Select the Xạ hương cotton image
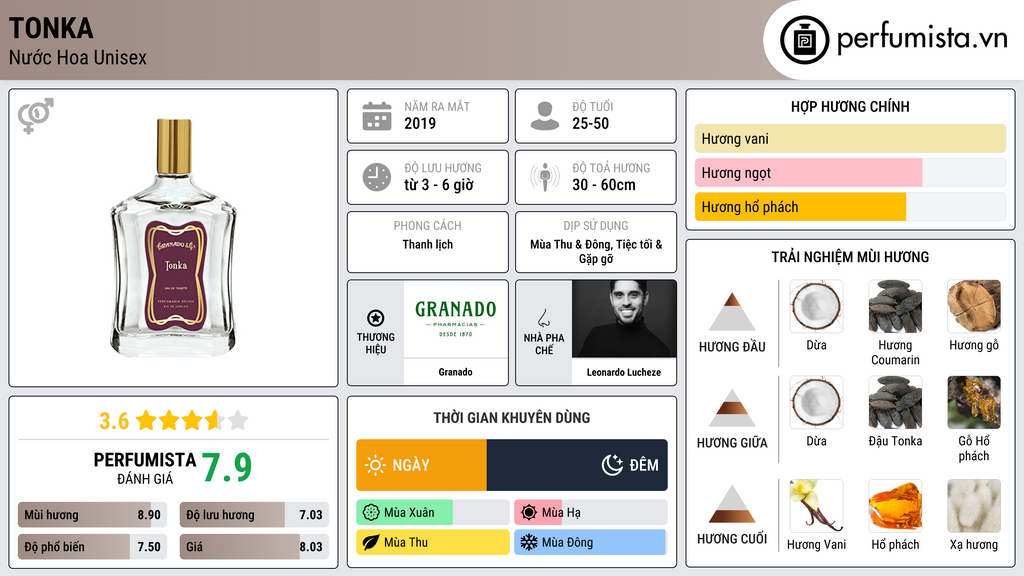This screenshot has width=1024, height=576. 974,505
